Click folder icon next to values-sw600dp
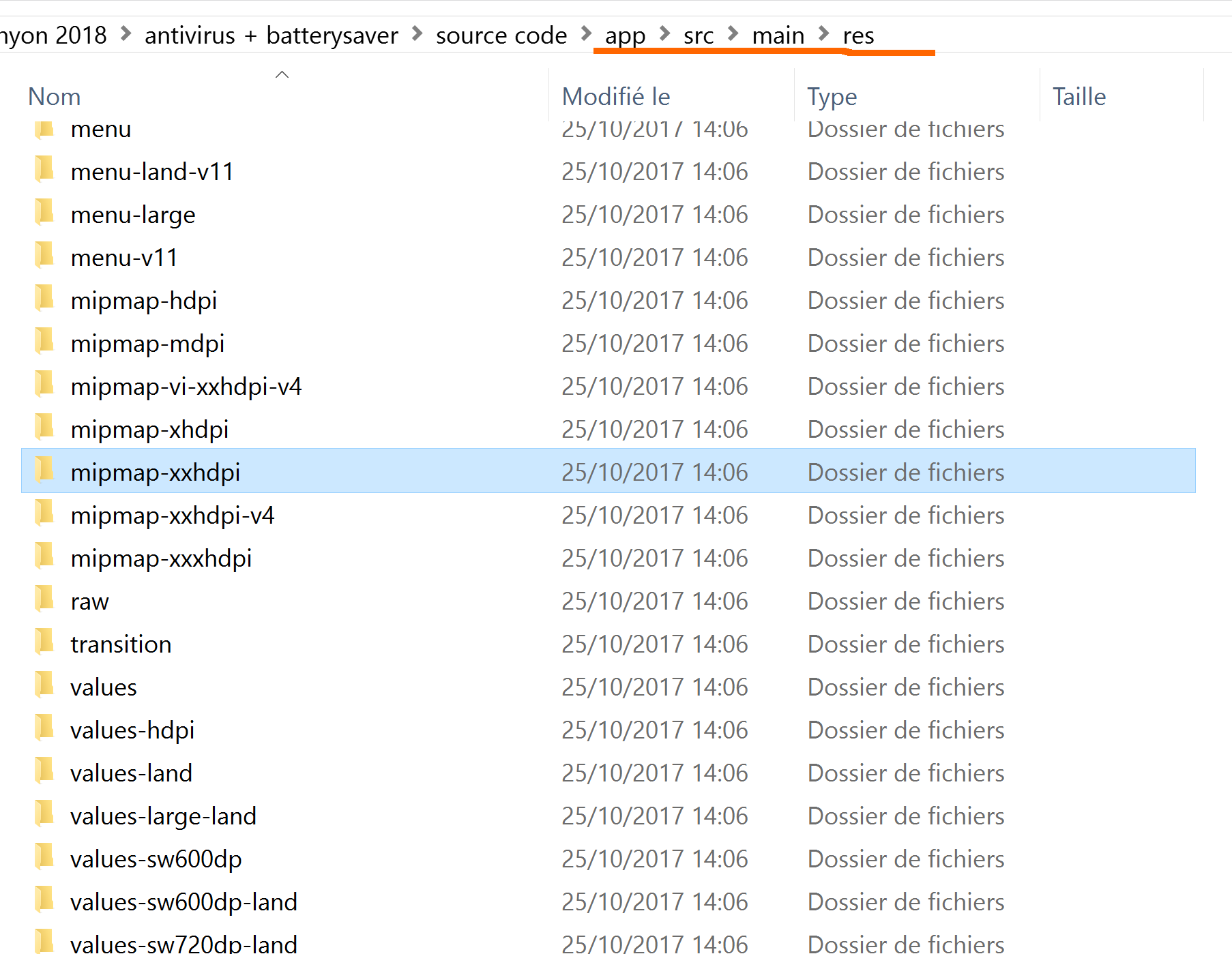Screen dimensions: 1232x954 click(x=44, y=857)
